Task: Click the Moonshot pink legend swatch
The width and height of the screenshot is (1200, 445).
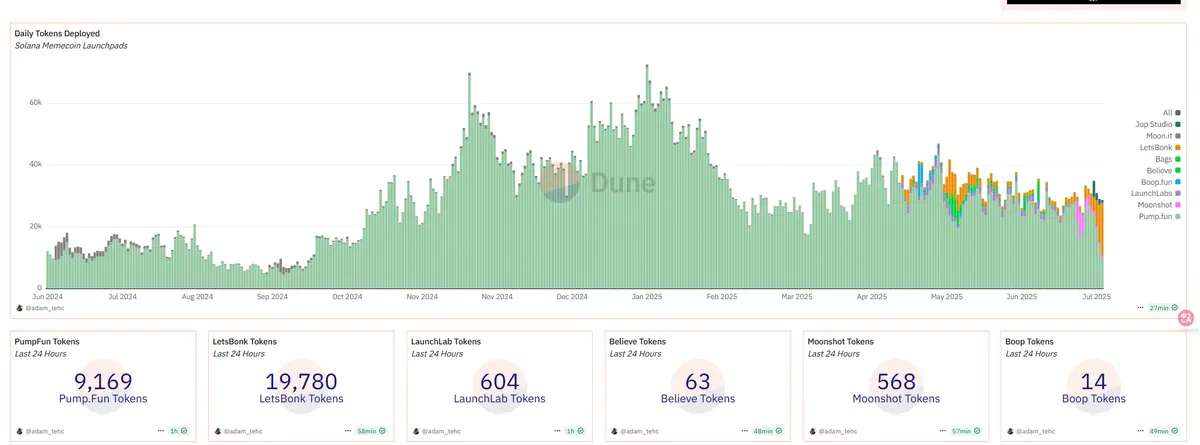Action: [1178, 204]
